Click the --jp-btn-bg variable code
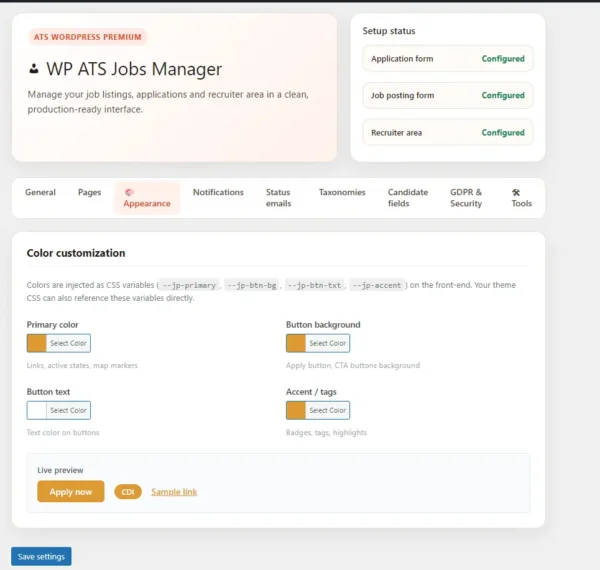 click(252, 285)
